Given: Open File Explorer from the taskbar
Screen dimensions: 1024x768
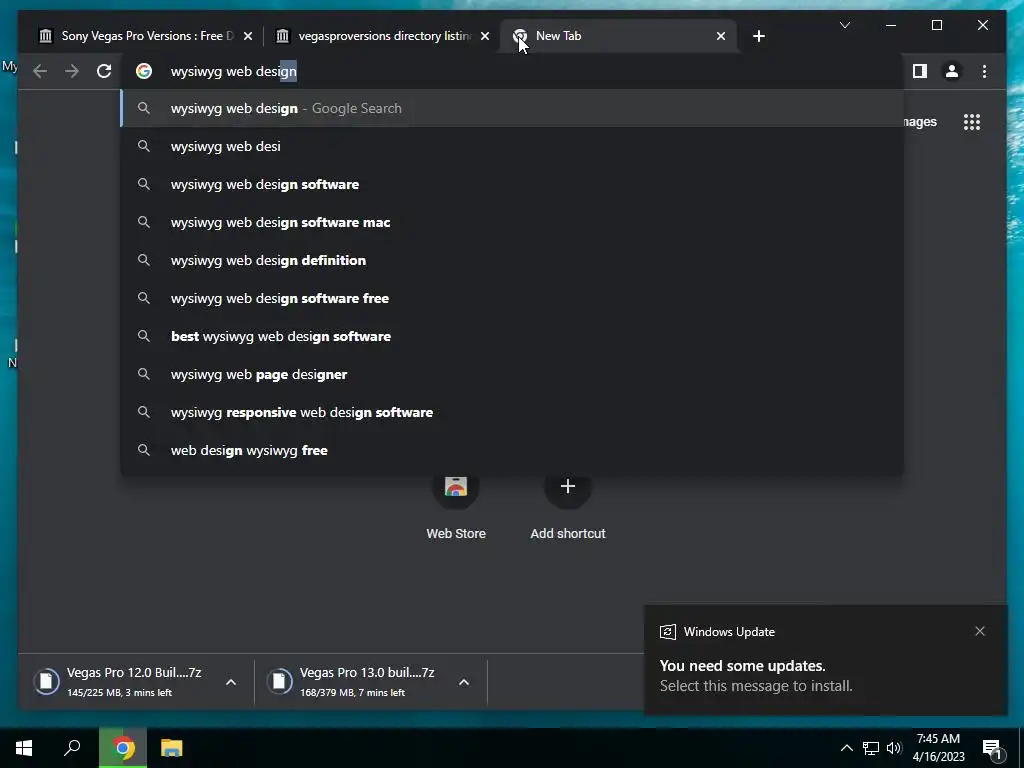Looking at the screenshot, I should [x=172, y=748].
